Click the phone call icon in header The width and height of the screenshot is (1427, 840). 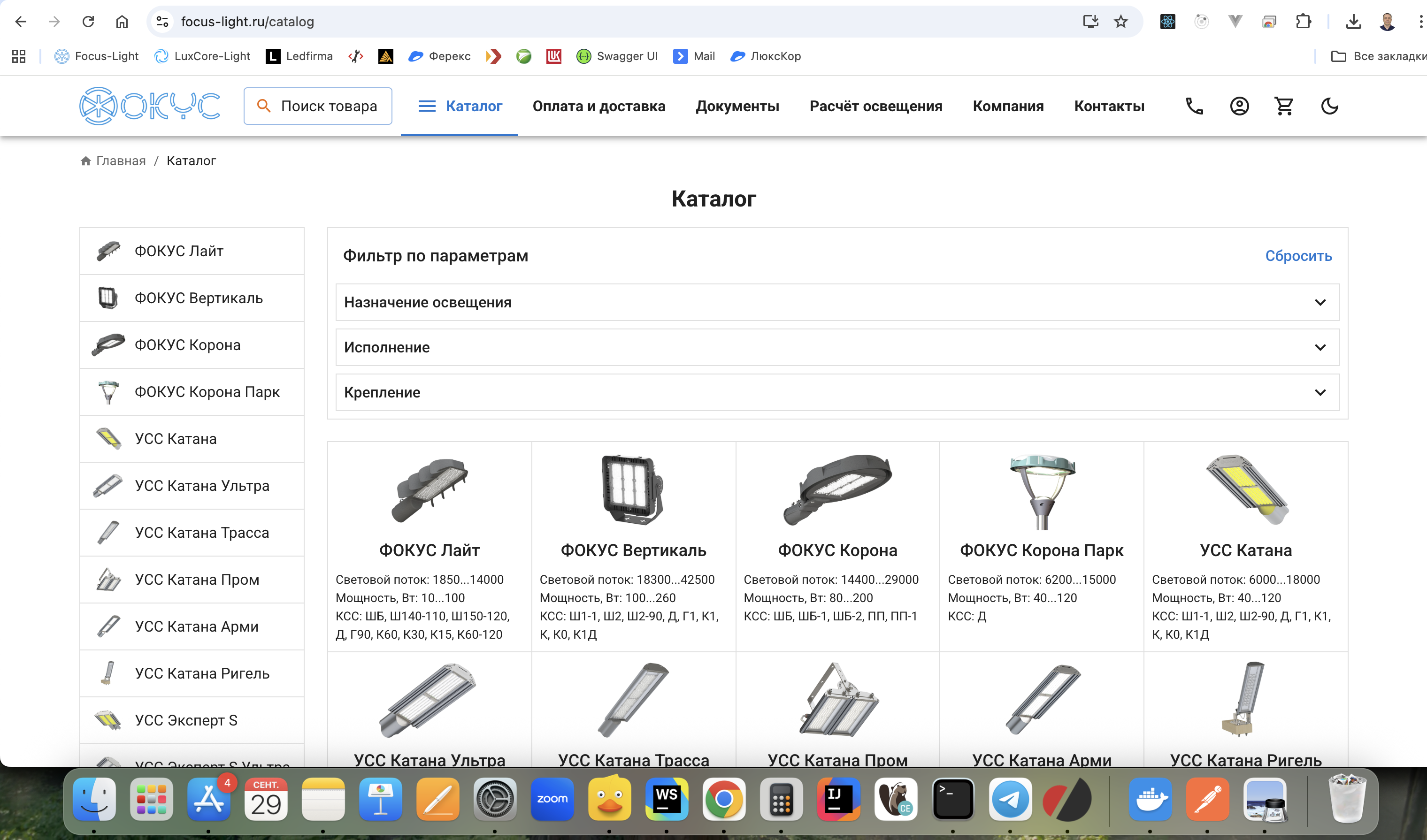pos(1194,106)
